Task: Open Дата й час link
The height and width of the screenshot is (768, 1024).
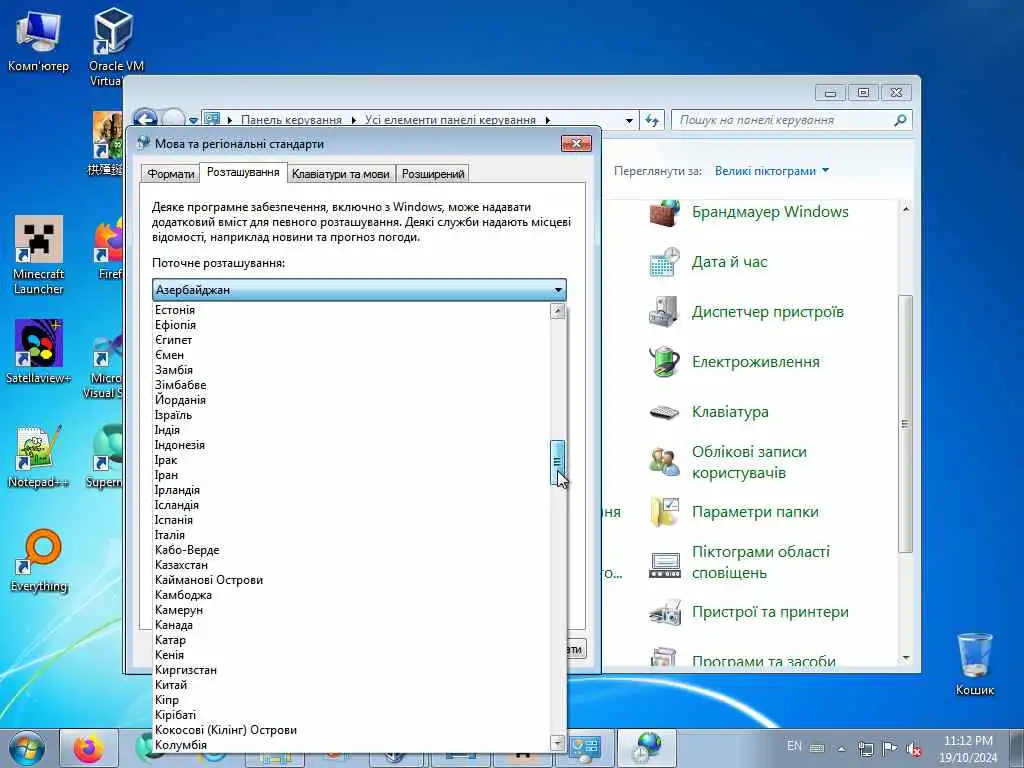Action: tap(729, 263)
